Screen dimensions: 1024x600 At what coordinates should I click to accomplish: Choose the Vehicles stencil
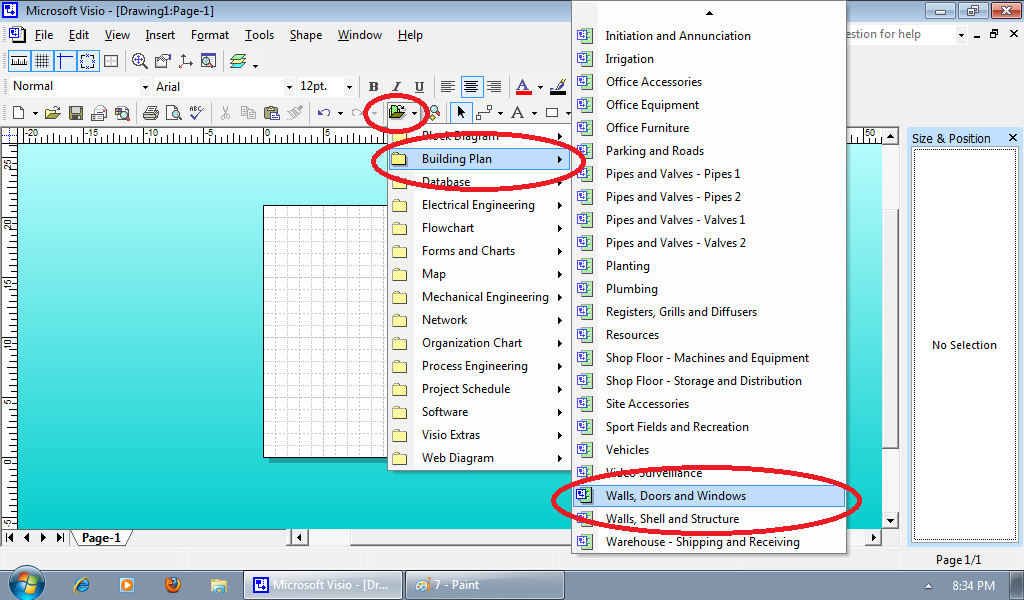click(709, 450)
